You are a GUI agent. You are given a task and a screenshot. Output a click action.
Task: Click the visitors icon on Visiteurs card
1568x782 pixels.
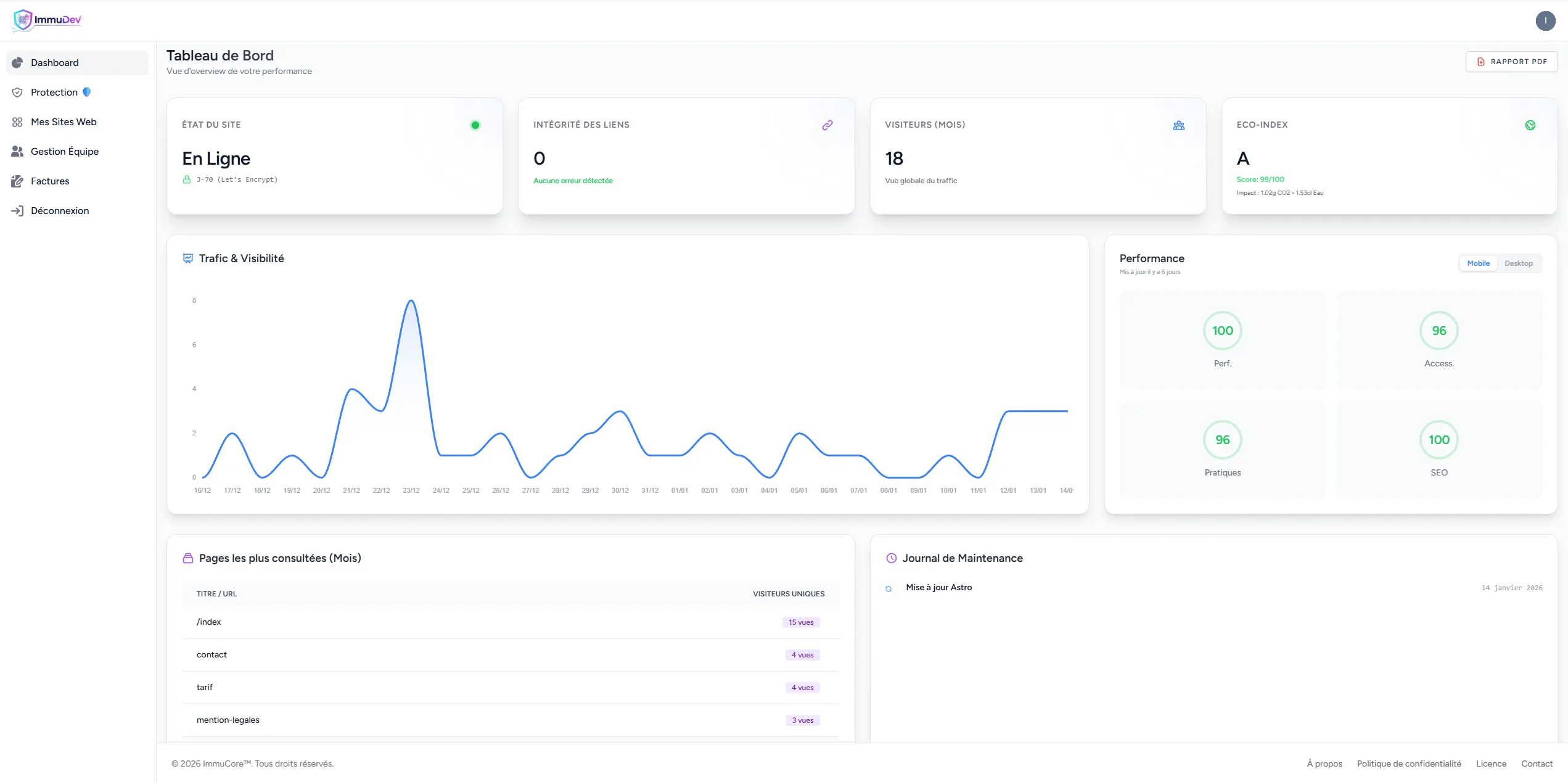coord(1180,125)
